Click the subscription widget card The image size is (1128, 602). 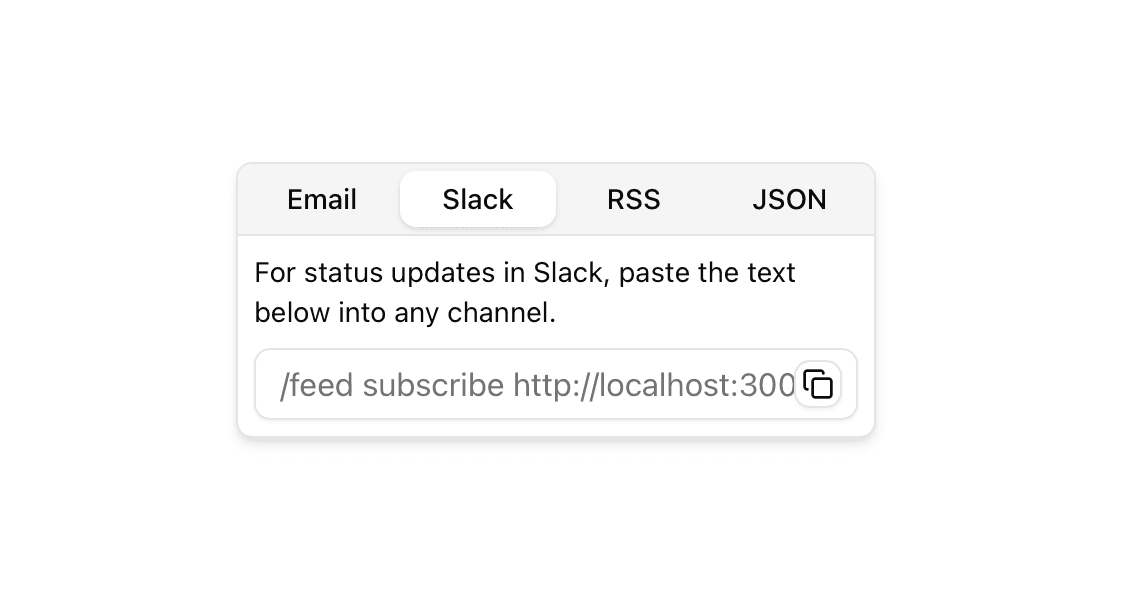click(556, 300)
